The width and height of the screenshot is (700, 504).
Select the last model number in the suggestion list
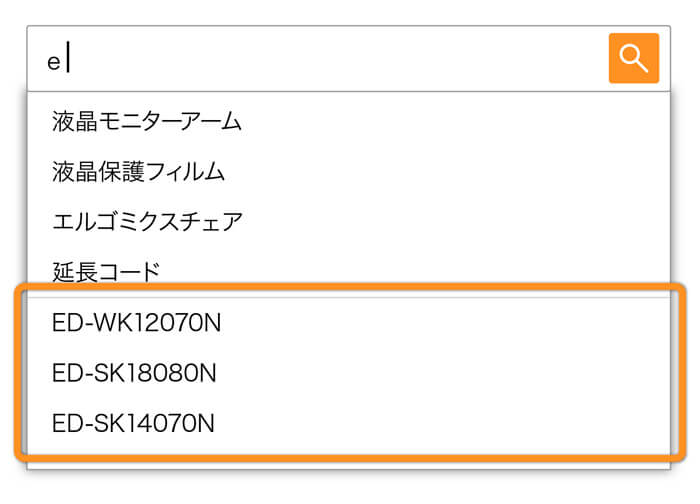[348, 423]
